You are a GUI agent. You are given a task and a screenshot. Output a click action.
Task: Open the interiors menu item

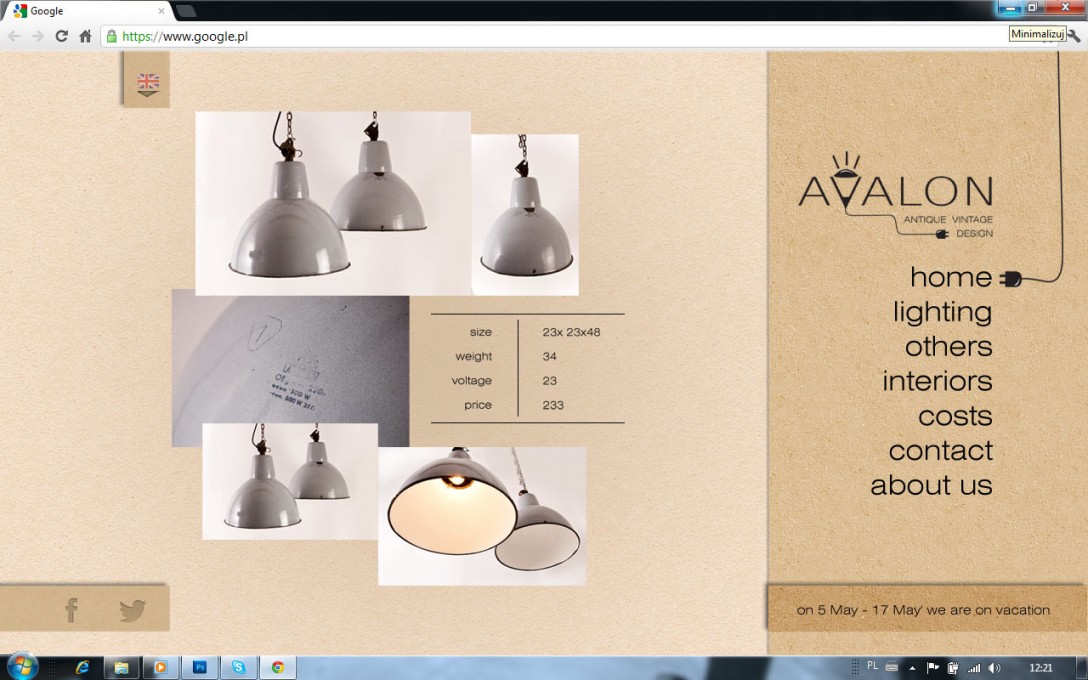coord(937,381)
